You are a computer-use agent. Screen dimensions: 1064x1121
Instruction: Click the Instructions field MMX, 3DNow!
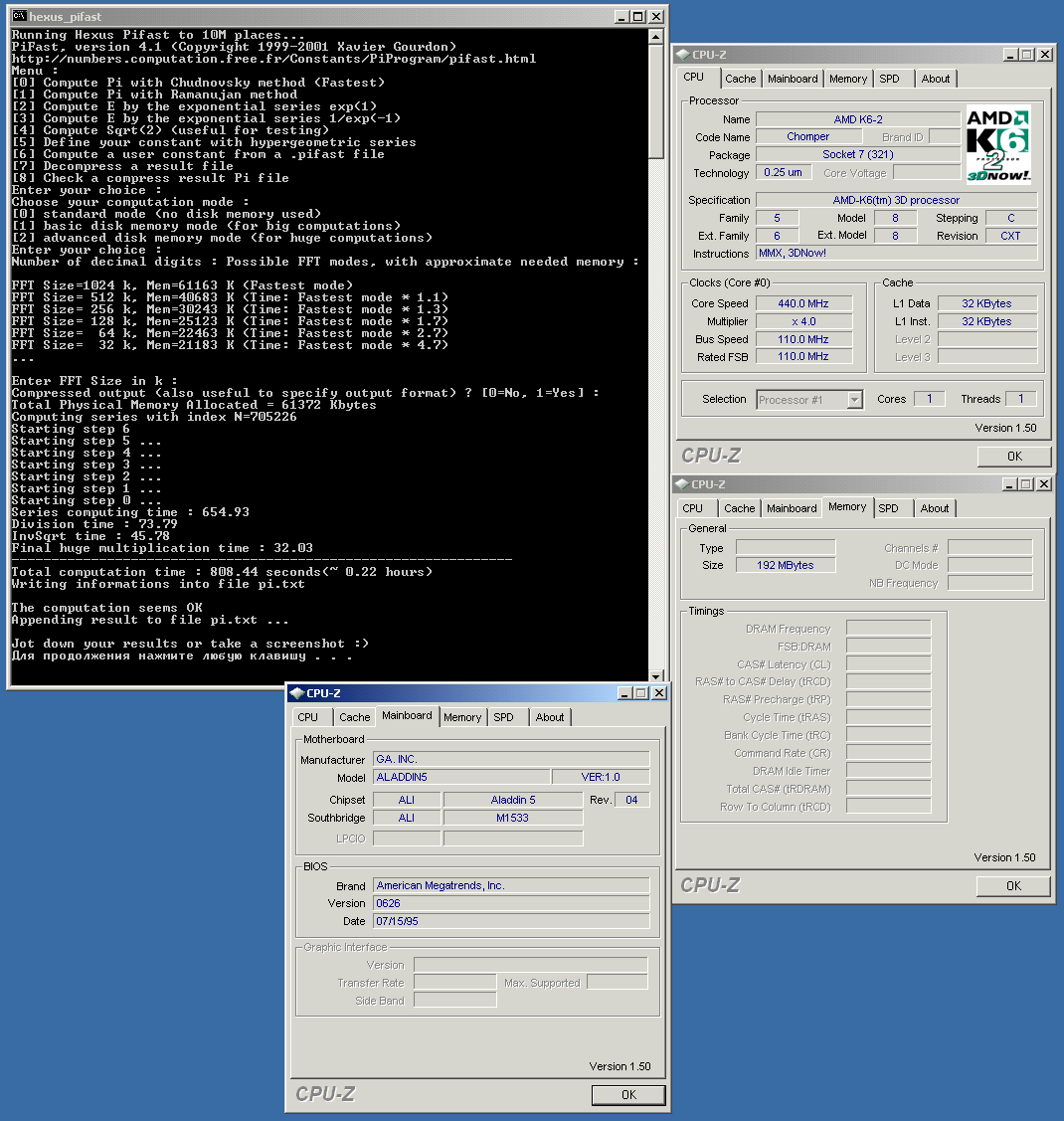pos(896,253)
